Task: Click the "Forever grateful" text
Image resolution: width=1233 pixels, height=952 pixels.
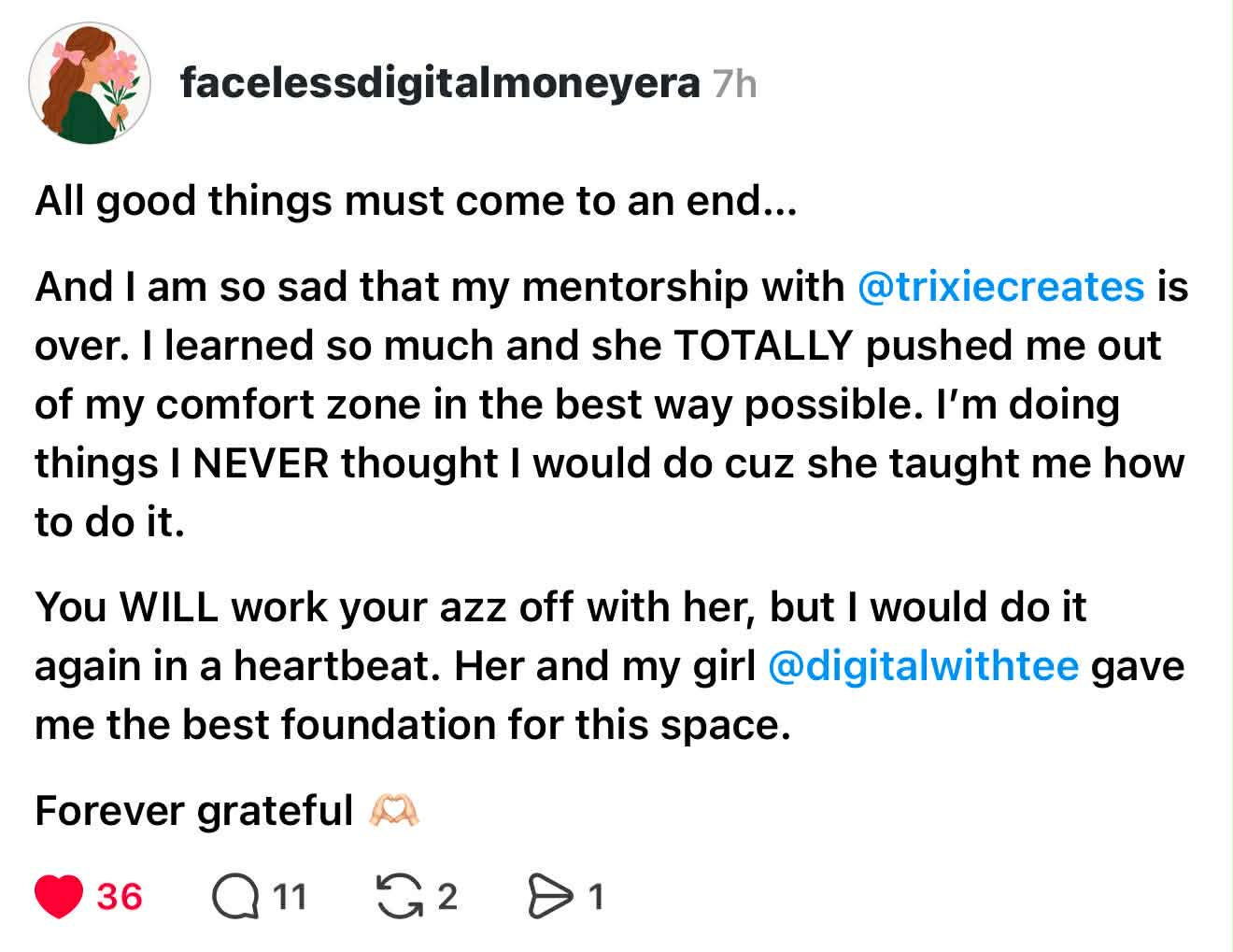Action: 193,810
